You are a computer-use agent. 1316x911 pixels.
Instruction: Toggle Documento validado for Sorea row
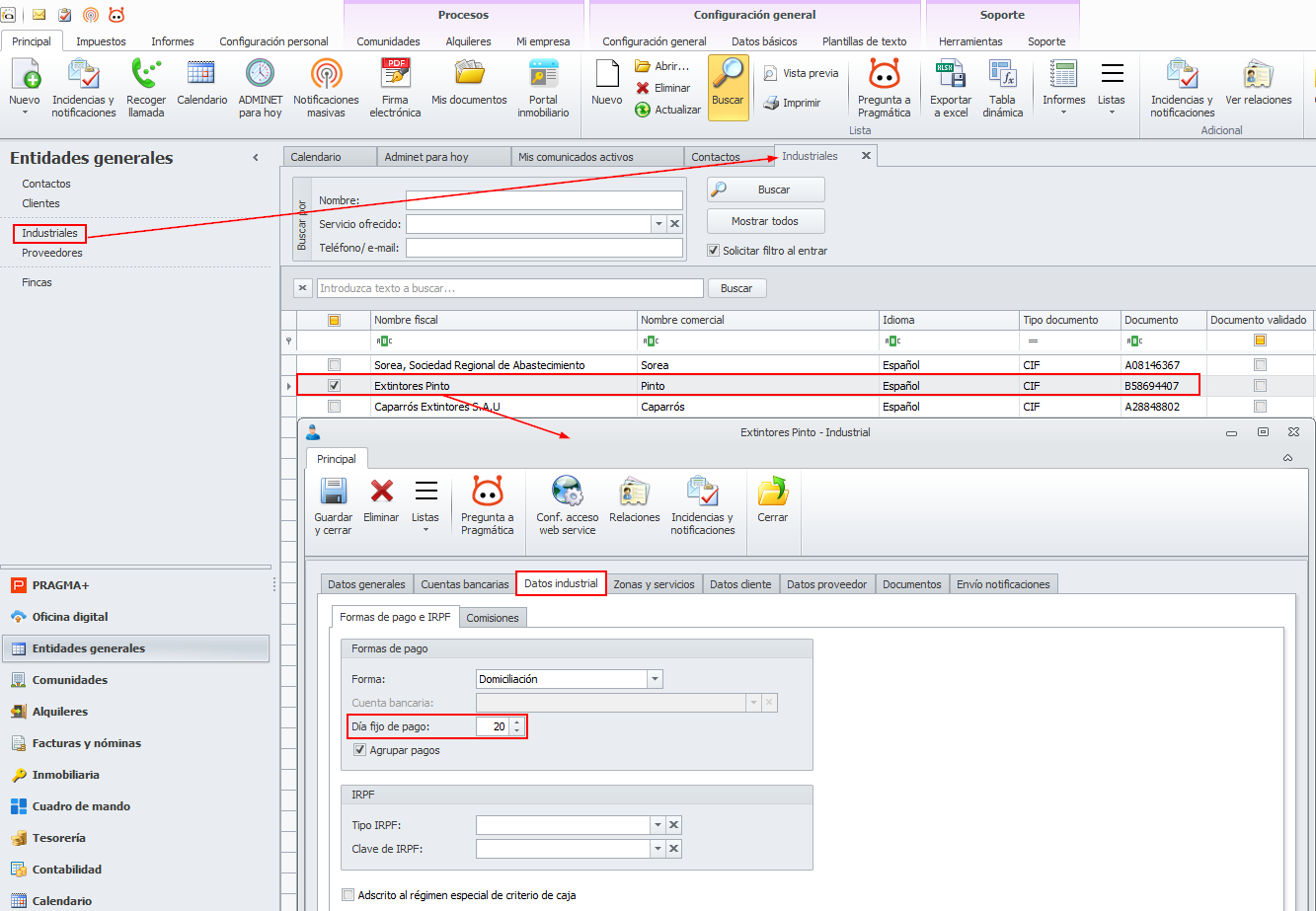(1260, 365)
